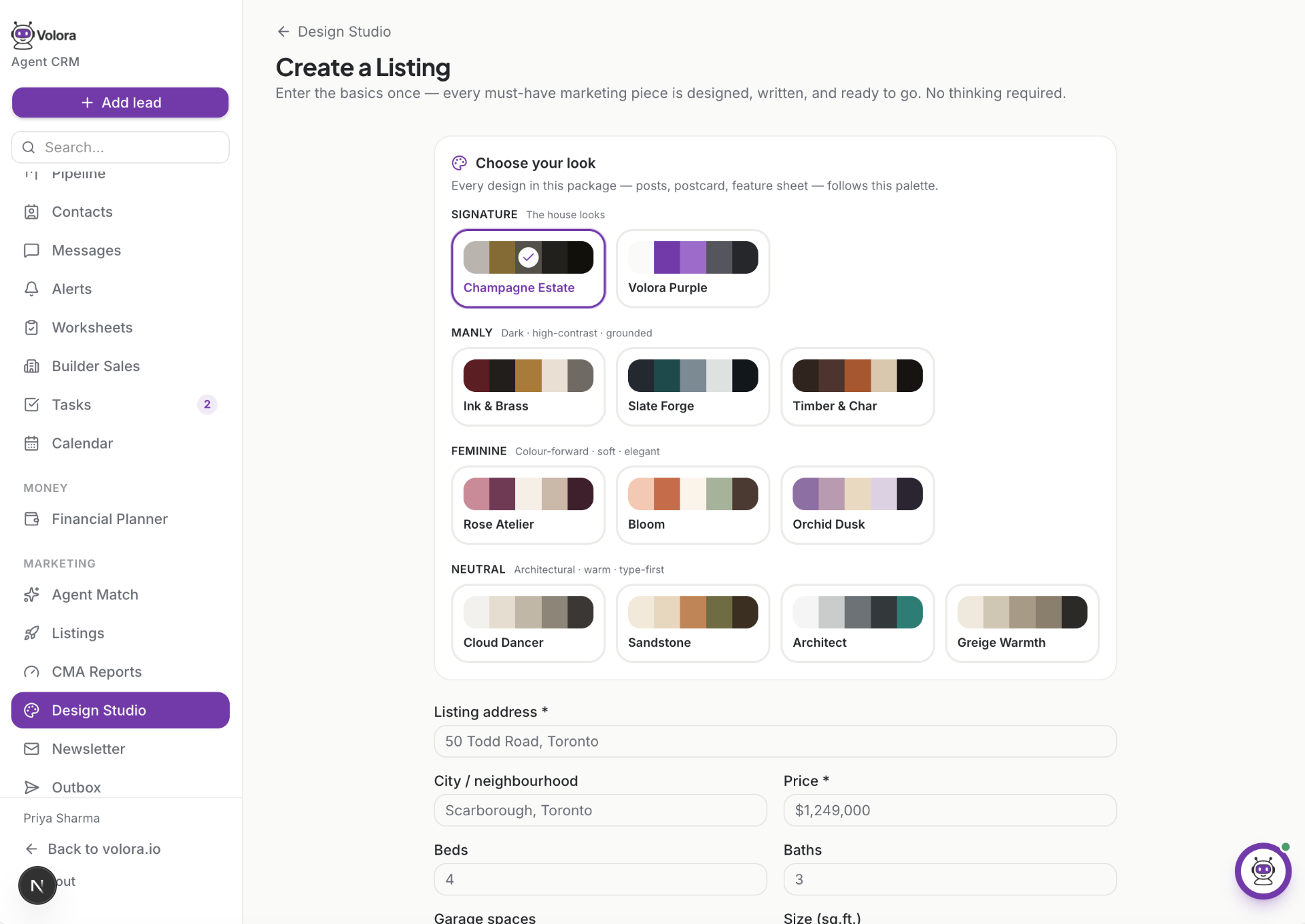Click the Back to volora.io arrow icon

pos(31,849)
